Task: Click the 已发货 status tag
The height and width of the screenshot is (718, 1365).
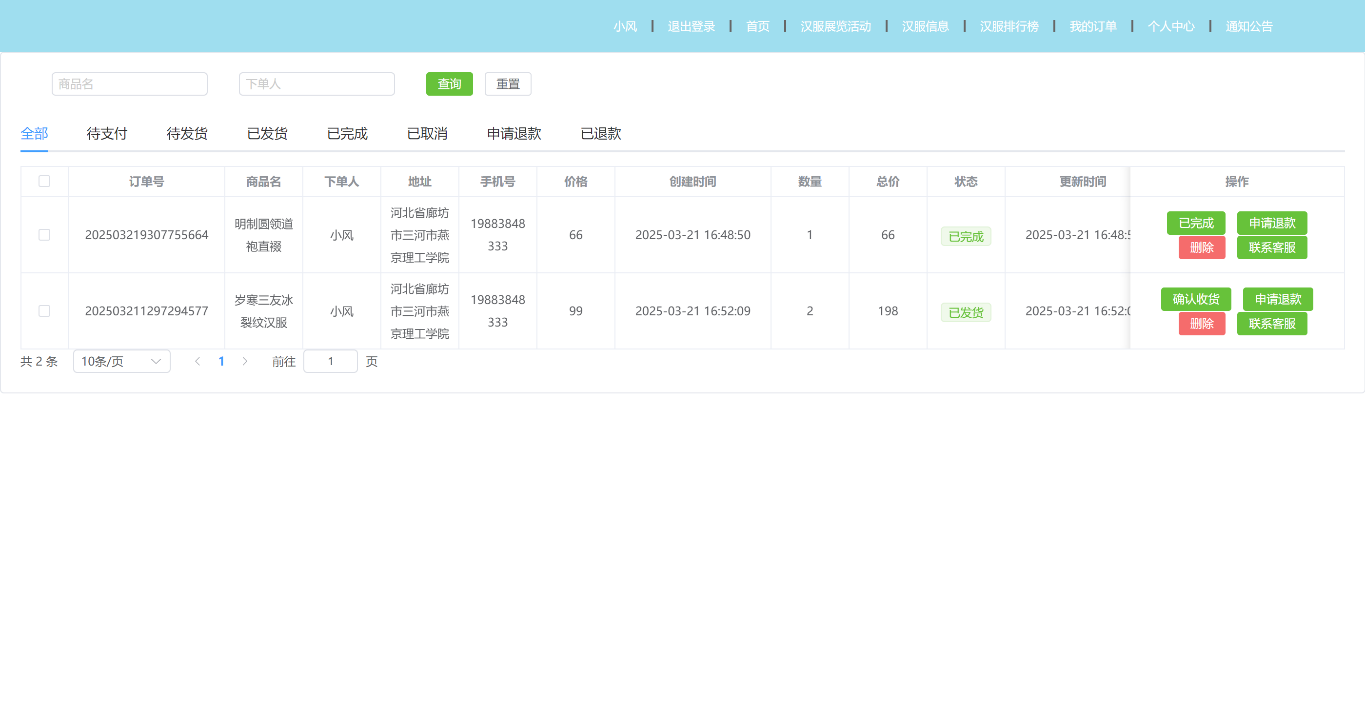Action: tap(966, 312)
